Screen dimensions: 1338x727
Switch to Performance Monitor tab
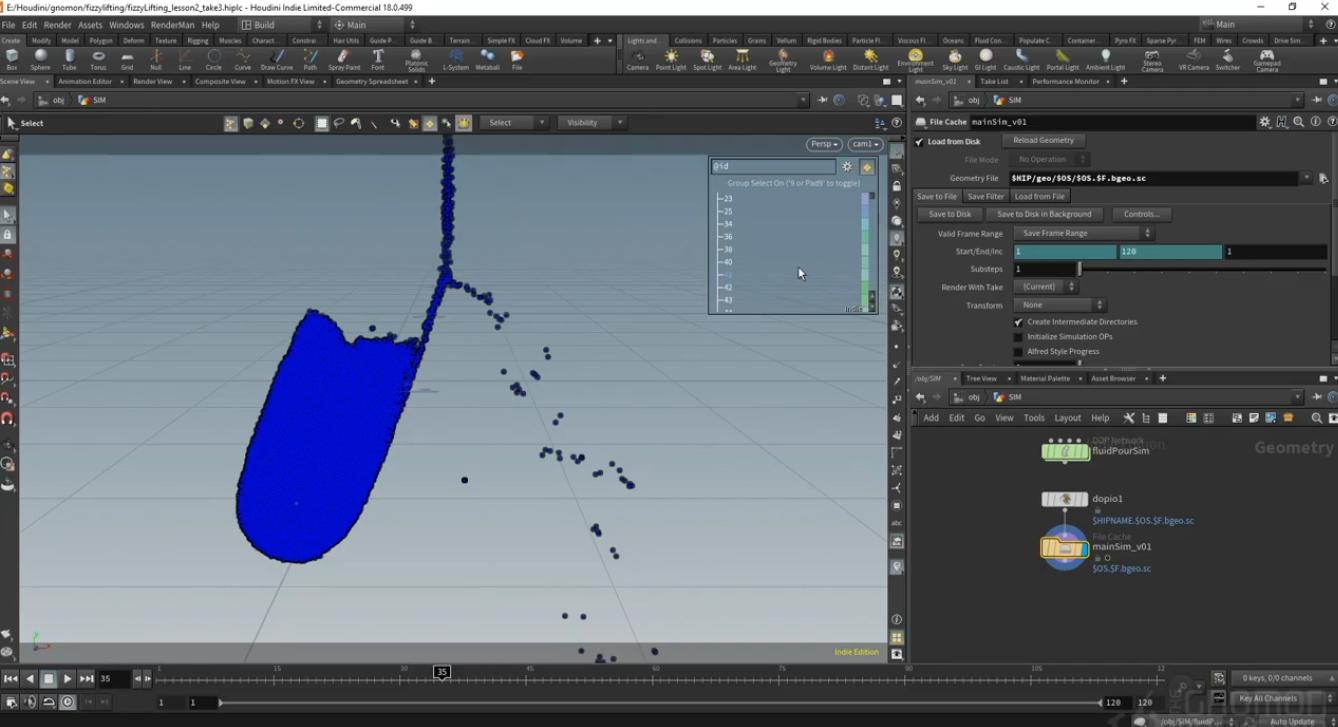click(1066, 81)
